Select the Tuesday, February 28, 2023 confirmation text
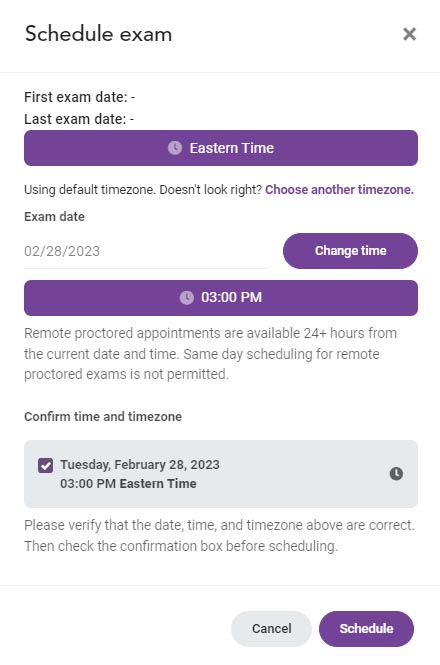The image size is (440, 665). pos(140,464)
